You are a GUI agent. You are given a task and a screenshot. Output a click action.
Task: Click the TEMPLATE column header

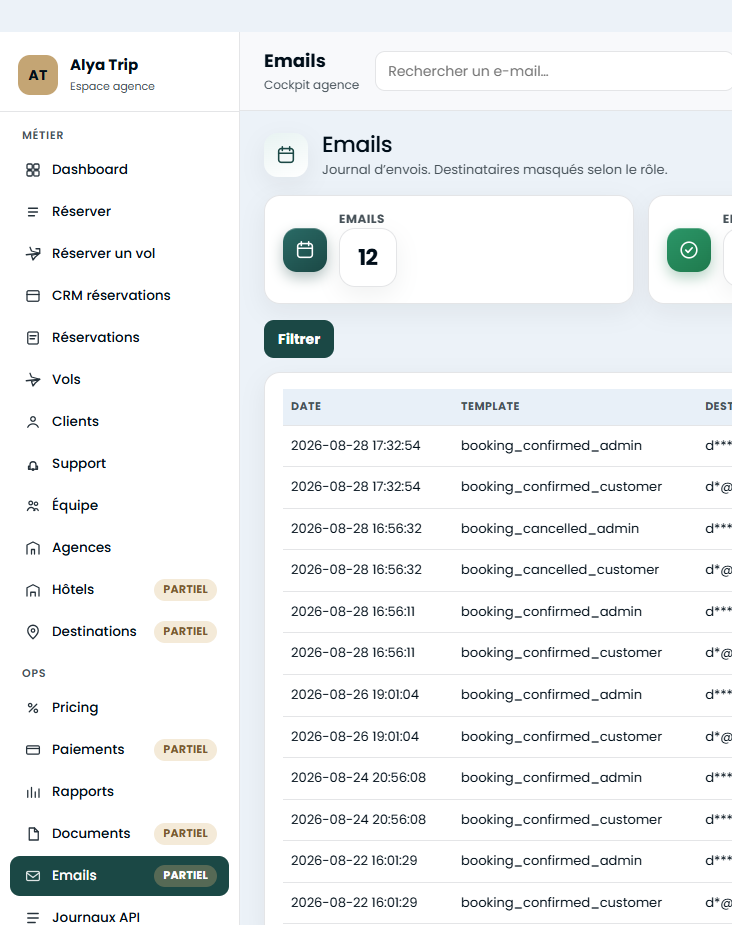tap(490, 406)
